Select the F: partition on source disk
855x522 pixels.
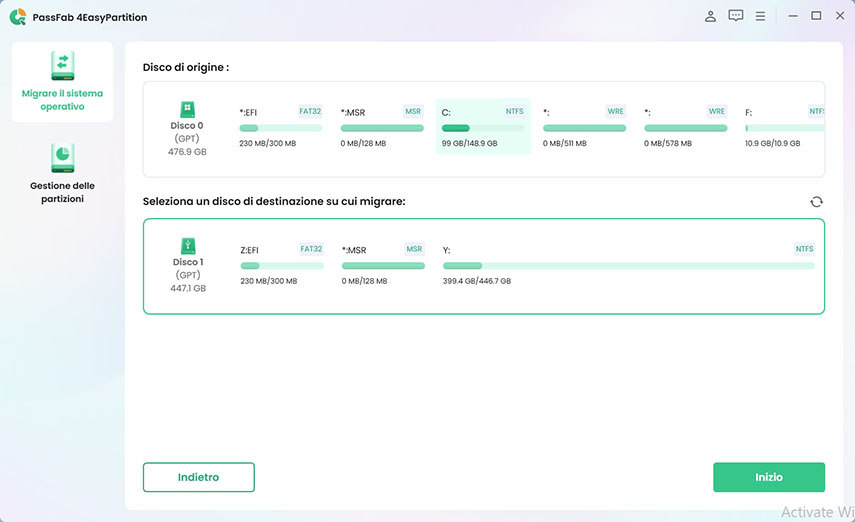(784, 127)
